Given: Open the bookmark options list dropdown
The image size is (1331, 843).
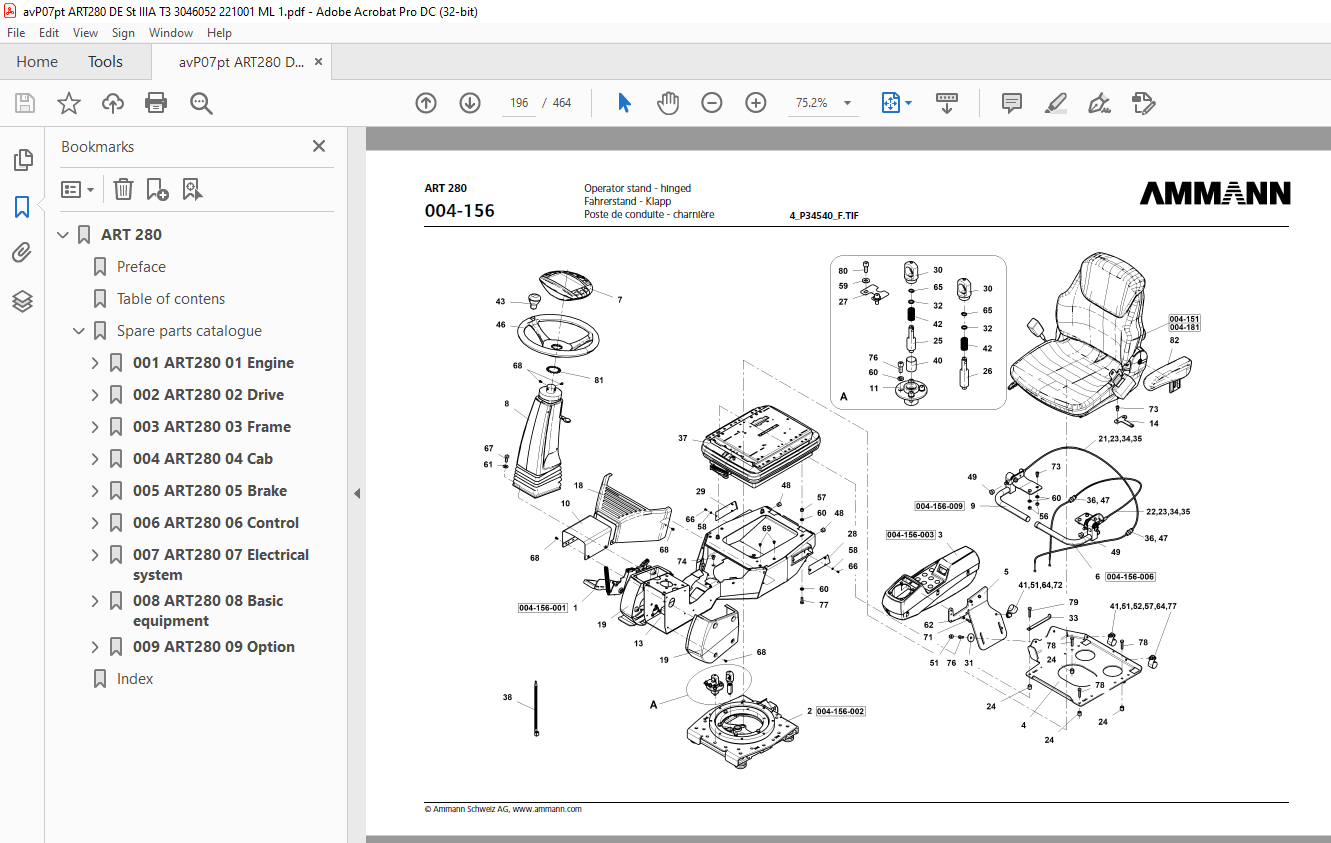Looking at the screenshot, I should point(77,189).
